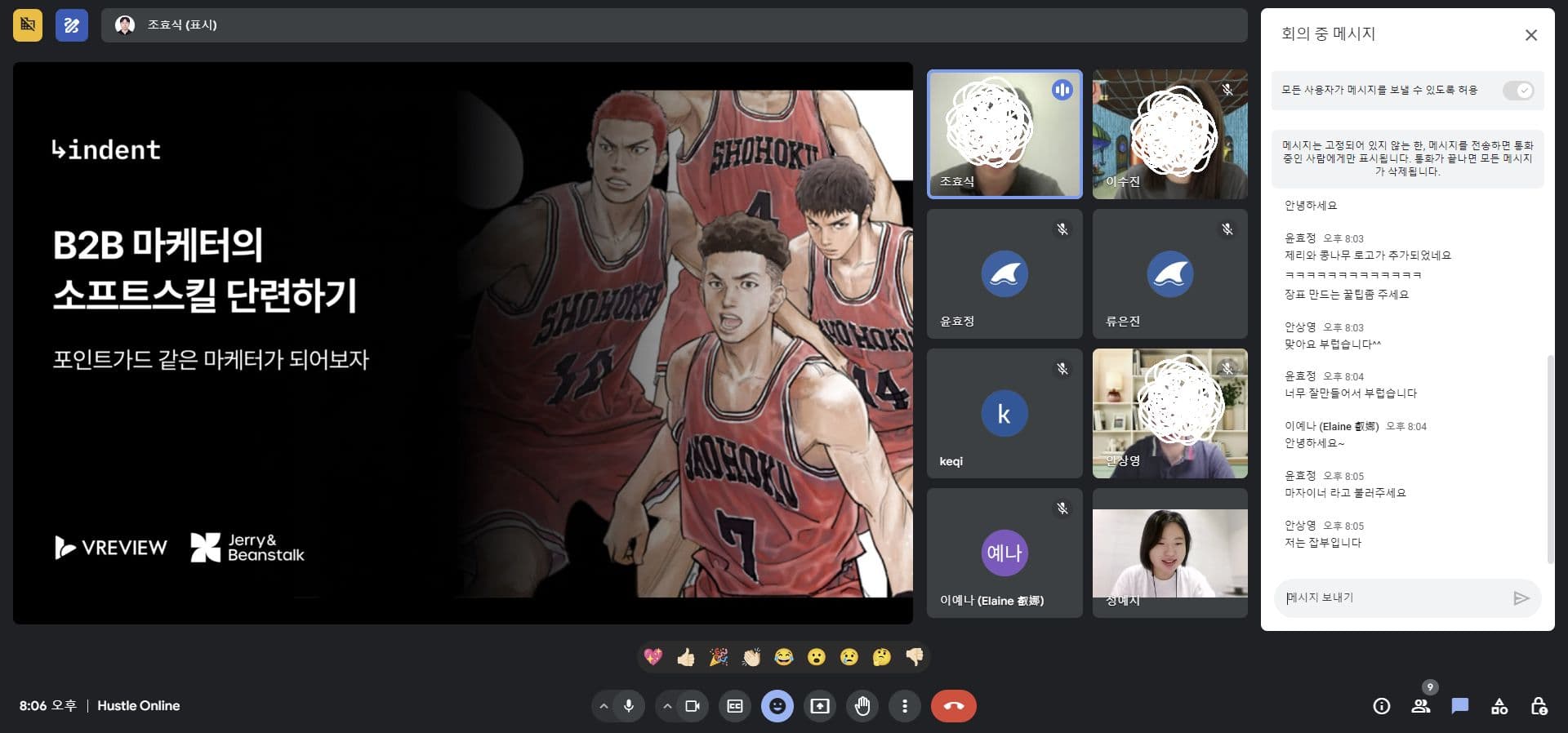Click the message 맞아요 부럽습니다^^
The width and height of the screenshot is (1568, 733).
[x=1333, y=344]
